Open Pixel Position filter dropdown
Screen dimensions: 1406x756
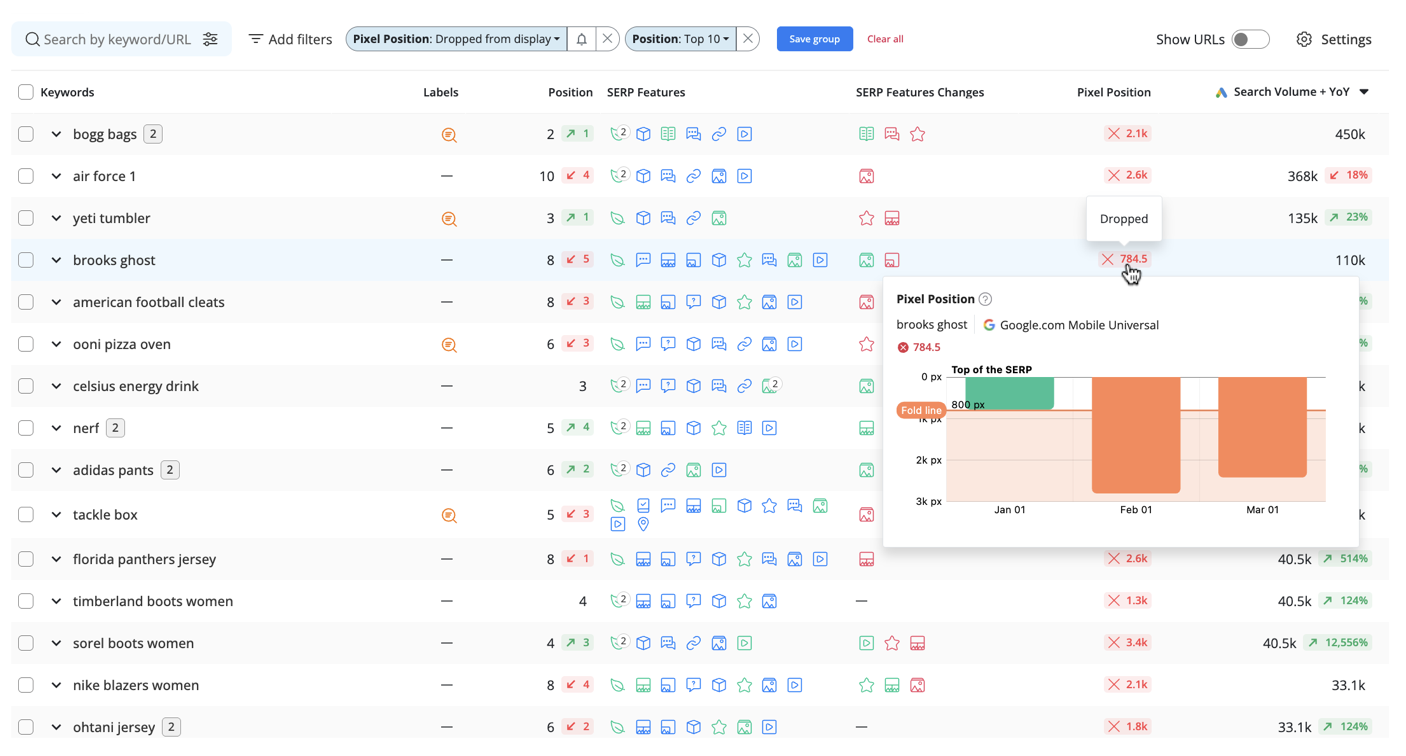(457, 39)
